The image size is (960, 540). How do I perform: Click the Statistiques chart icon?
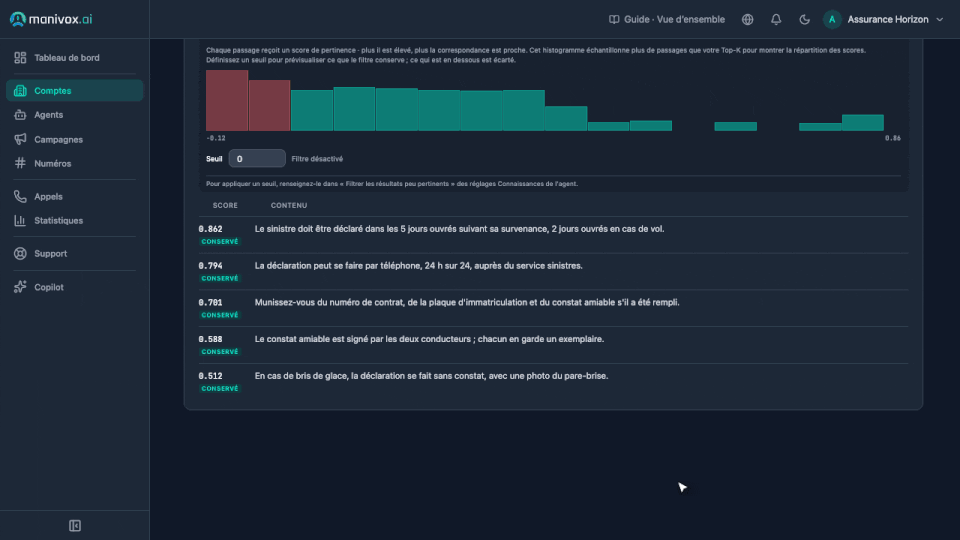[20, 220]
